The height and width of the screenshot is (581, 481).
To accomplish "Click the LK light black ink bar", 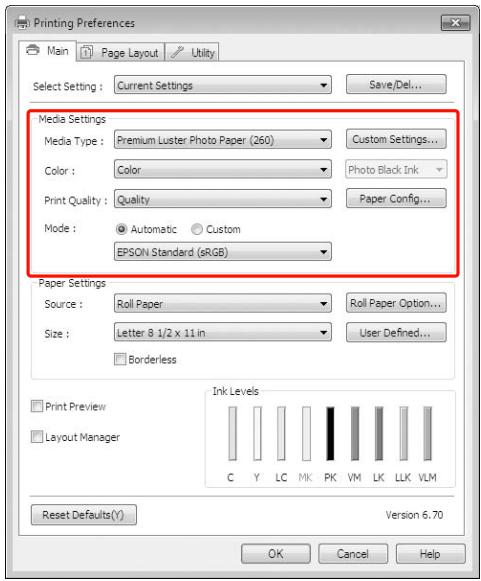I will pyautogui.click(x=379, y=433).
